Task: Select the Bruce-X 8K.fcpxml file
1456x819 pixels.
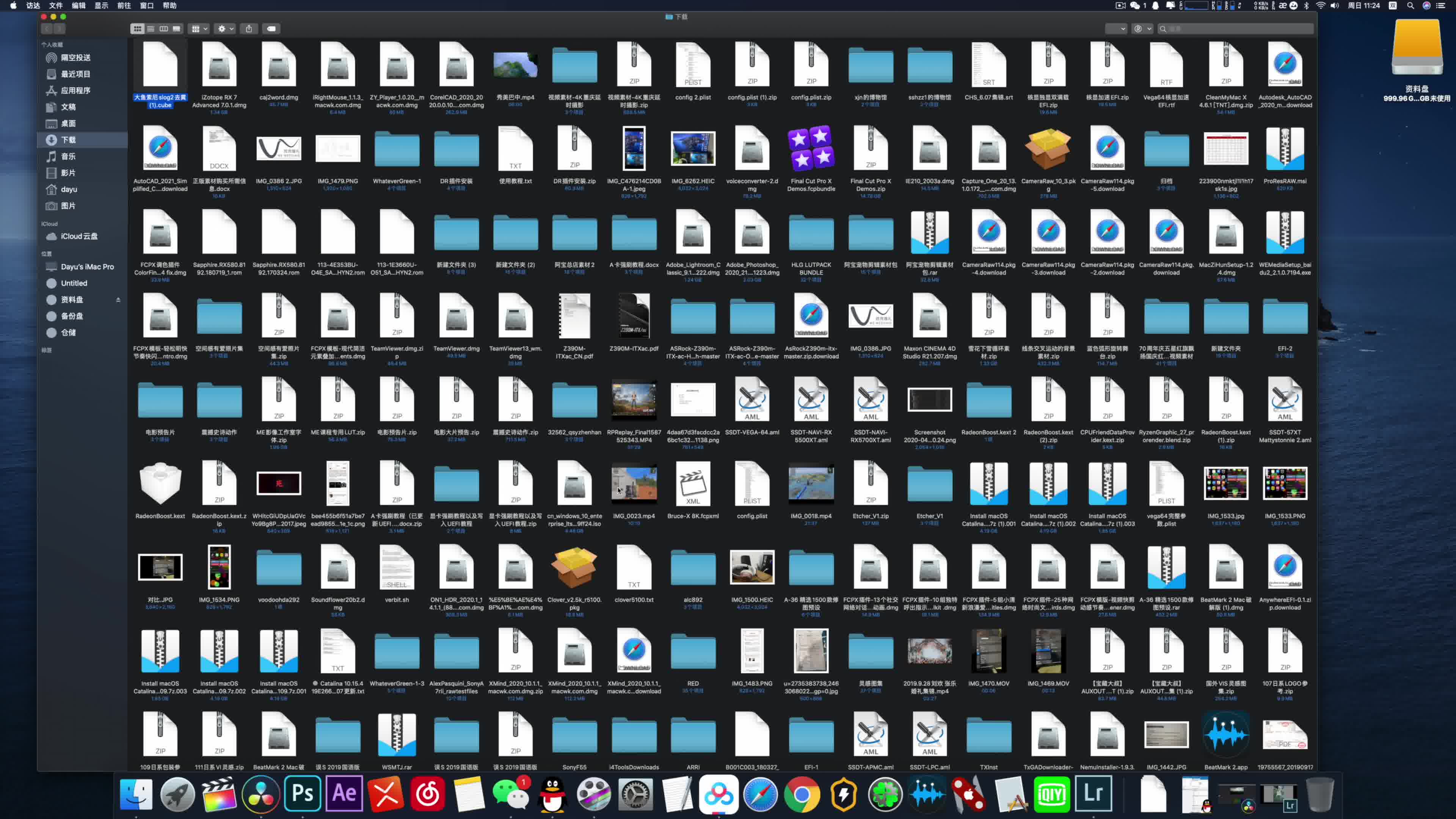Action: (x=693, y=483)
